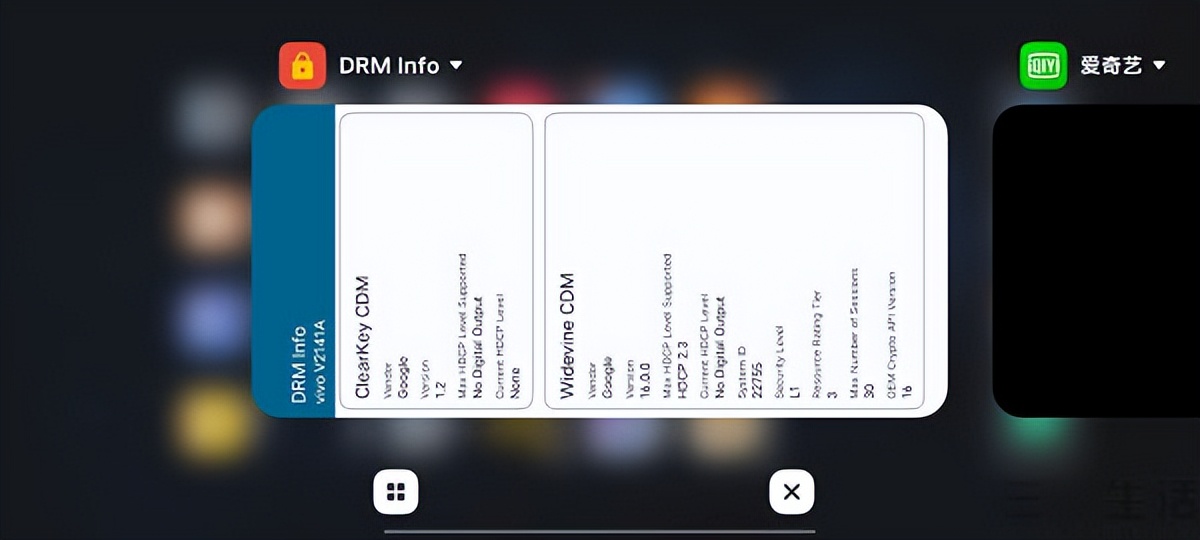
Task: Expand the 爱奇艺 dropdown arrow
Action: [x=1159, y=65]
